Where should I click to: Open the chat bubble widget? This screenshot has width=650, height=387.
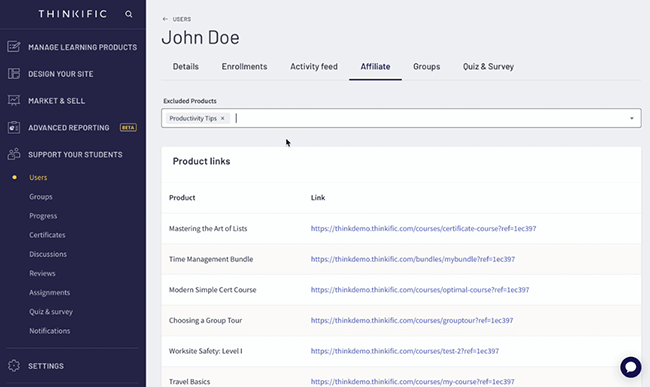(x=631, y=367)
